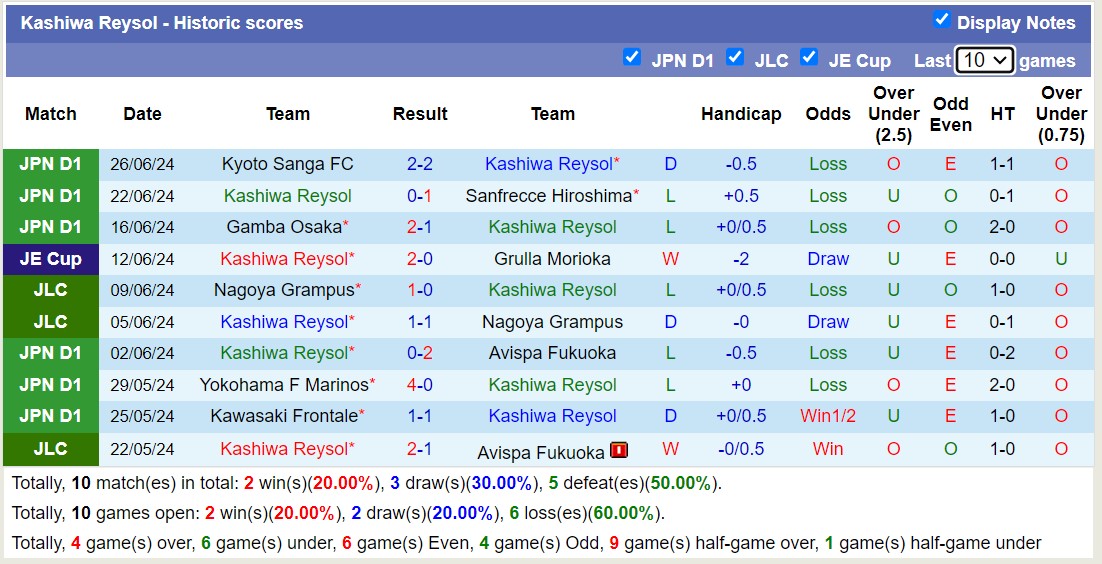The width and height of the screenshot is (1102, 564).
Task: Open Kyoto Sanga FC team link
Action: pos(287,164)
